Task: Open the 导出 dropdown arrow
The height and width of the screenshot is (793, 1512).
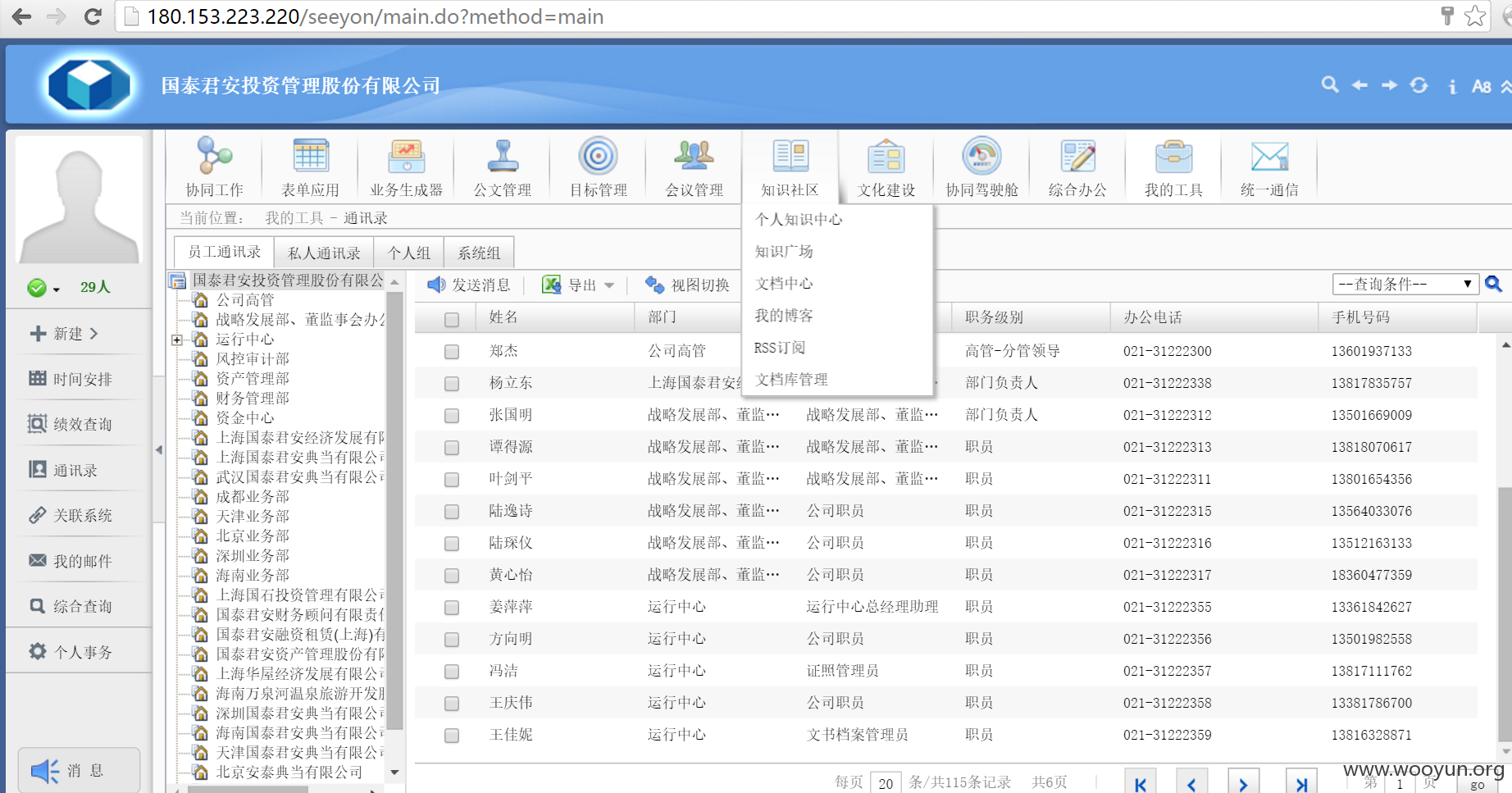Action: click(x=609, y=285)
